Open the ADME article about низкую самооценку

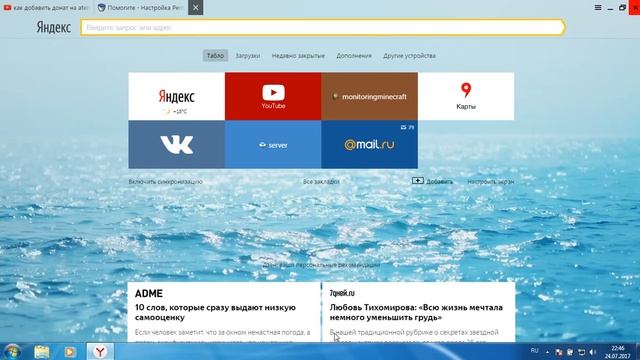pos(224,312)
